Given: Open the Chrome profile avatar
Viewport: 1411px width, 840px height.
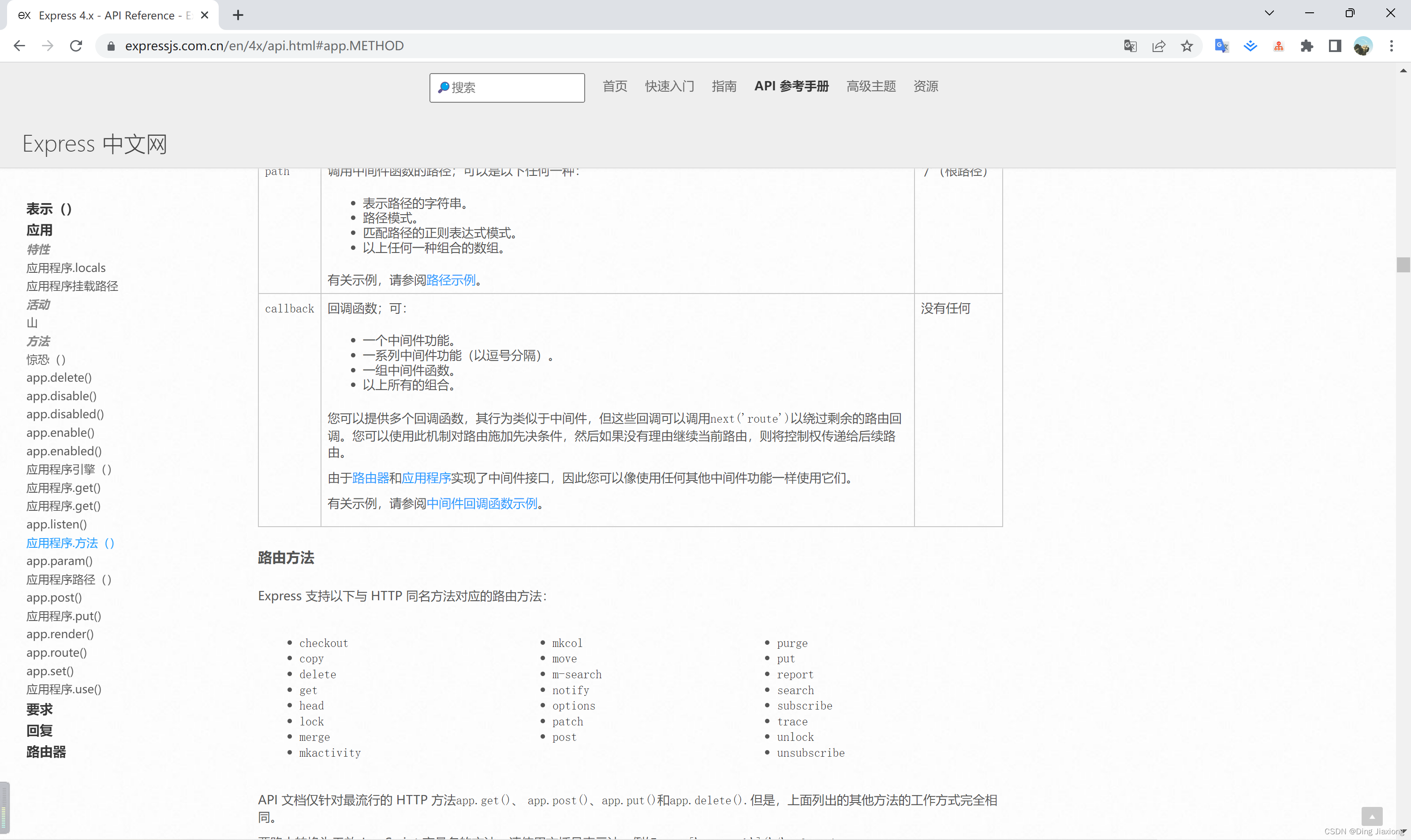Looking at the screenshot, I should (x=1363, y=46).
